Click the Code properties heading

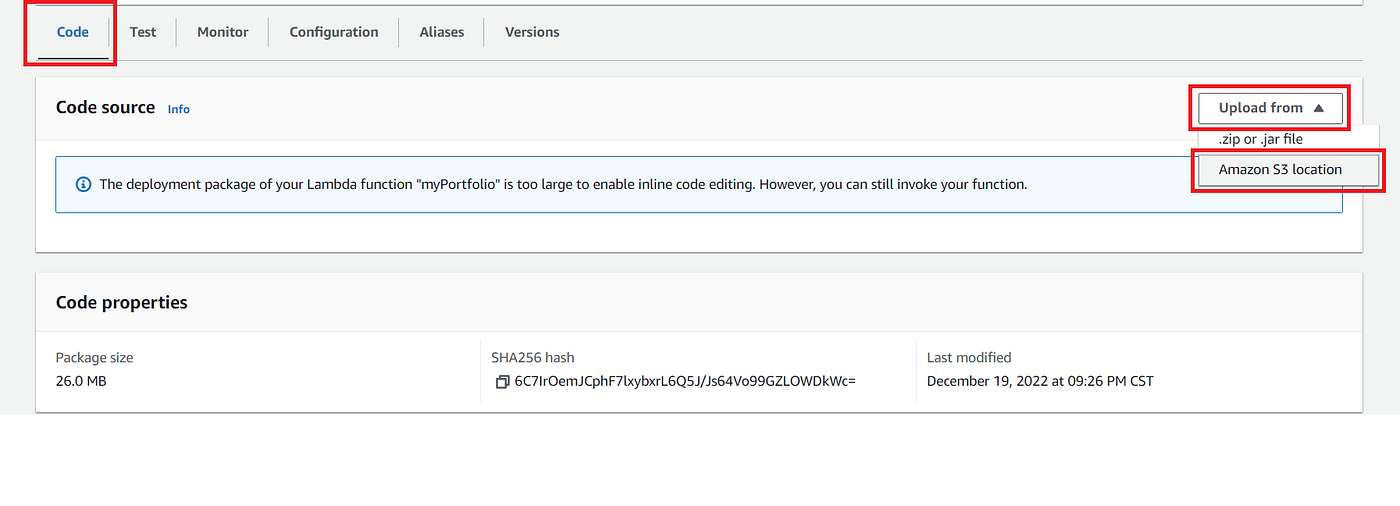[x=121, y=302]
